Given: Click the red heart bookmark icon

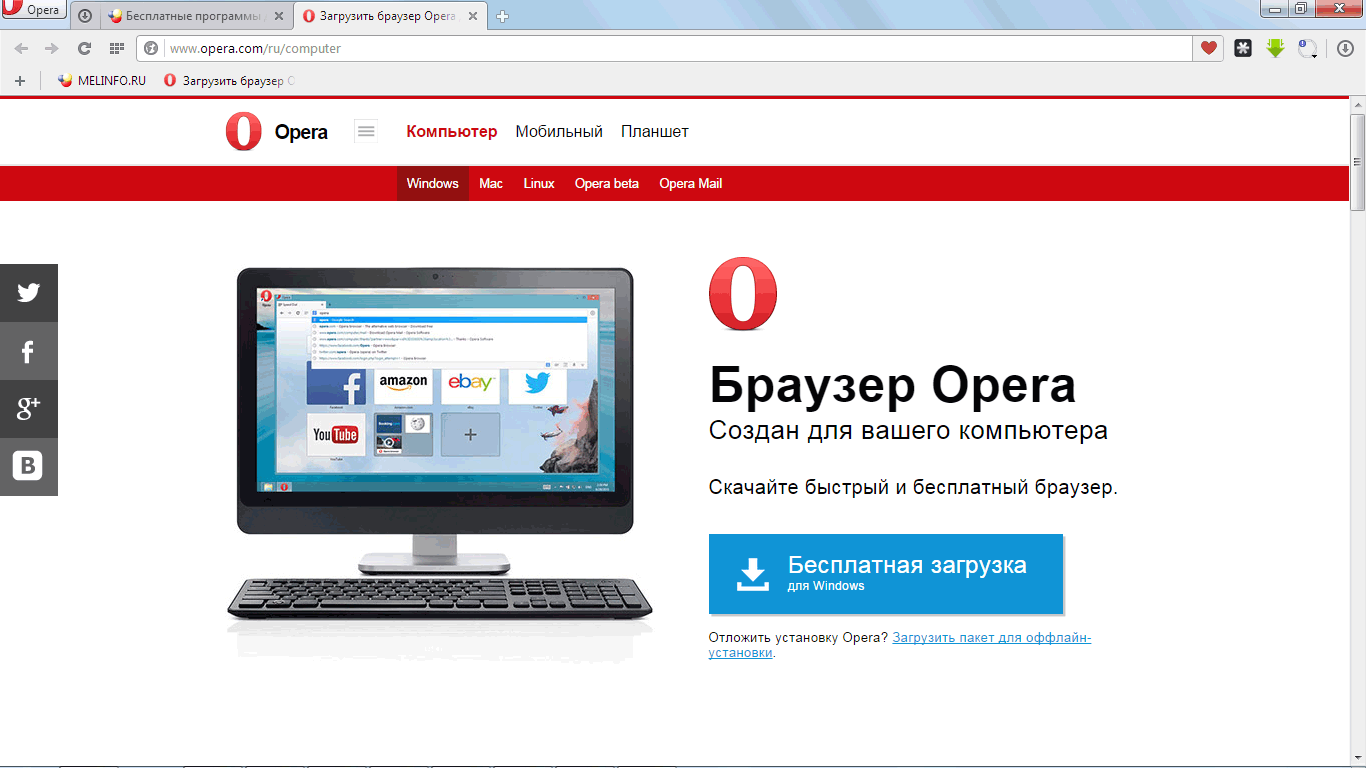Looking at the screenshot, I should click(x=1209, y=48).
